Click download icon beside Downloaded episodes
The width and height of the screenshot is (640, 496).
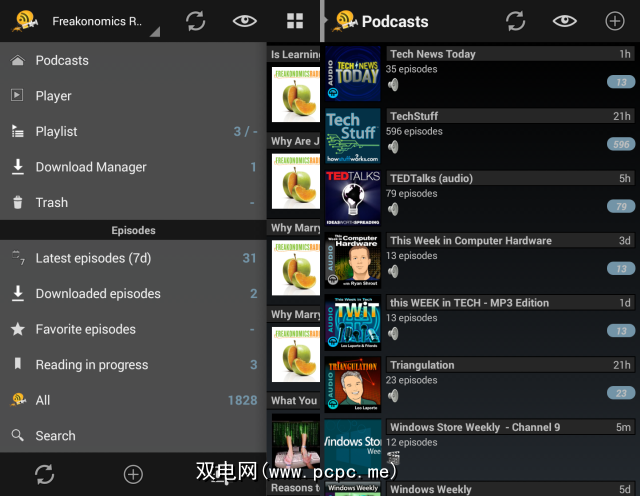18,293
